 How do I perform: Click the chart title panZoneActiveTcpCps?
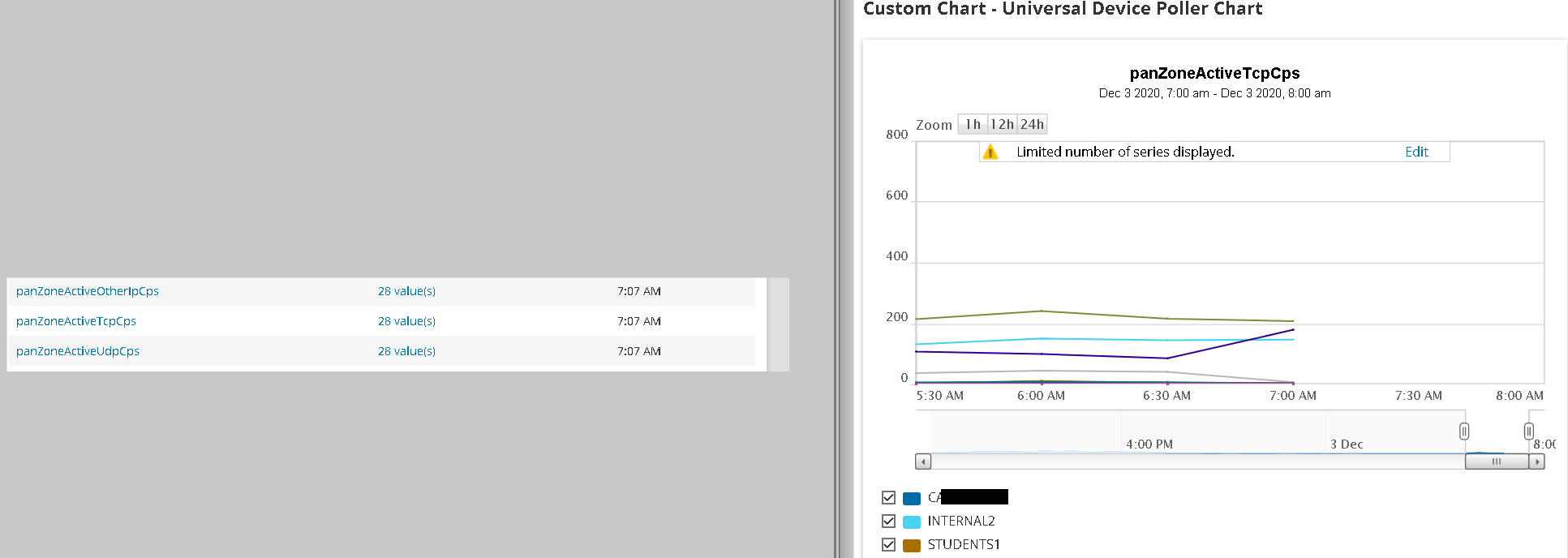(1214, 73)
